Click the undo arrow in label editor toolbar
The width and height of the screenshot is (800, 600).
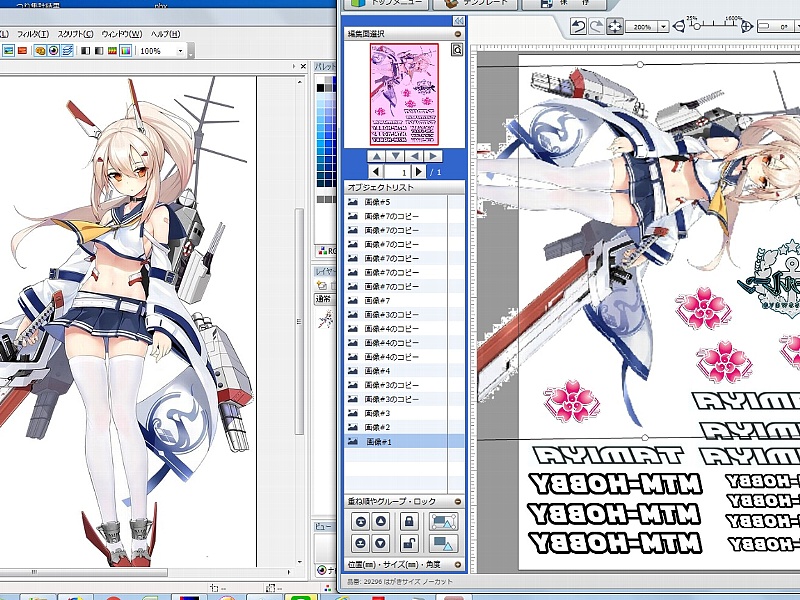(578, 26)
